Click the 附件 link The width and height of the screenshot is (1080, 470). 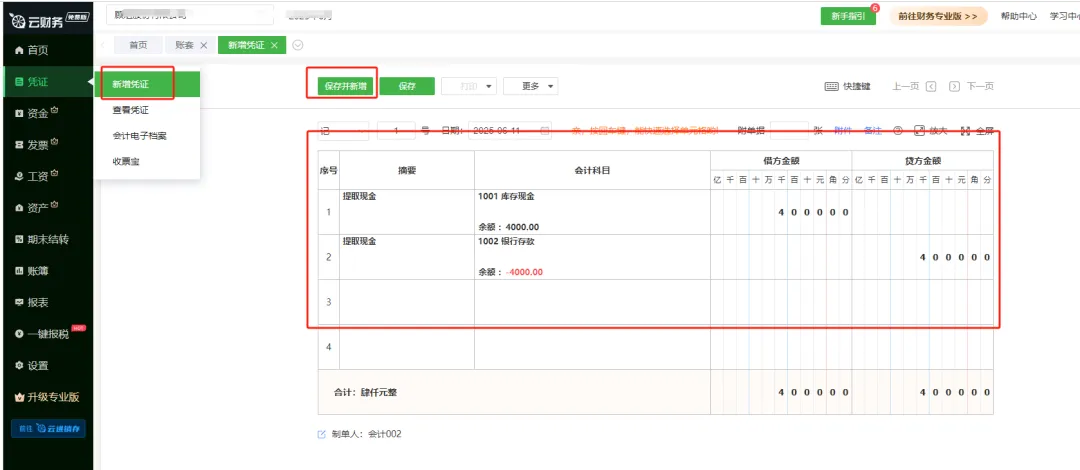coord(843,130)
